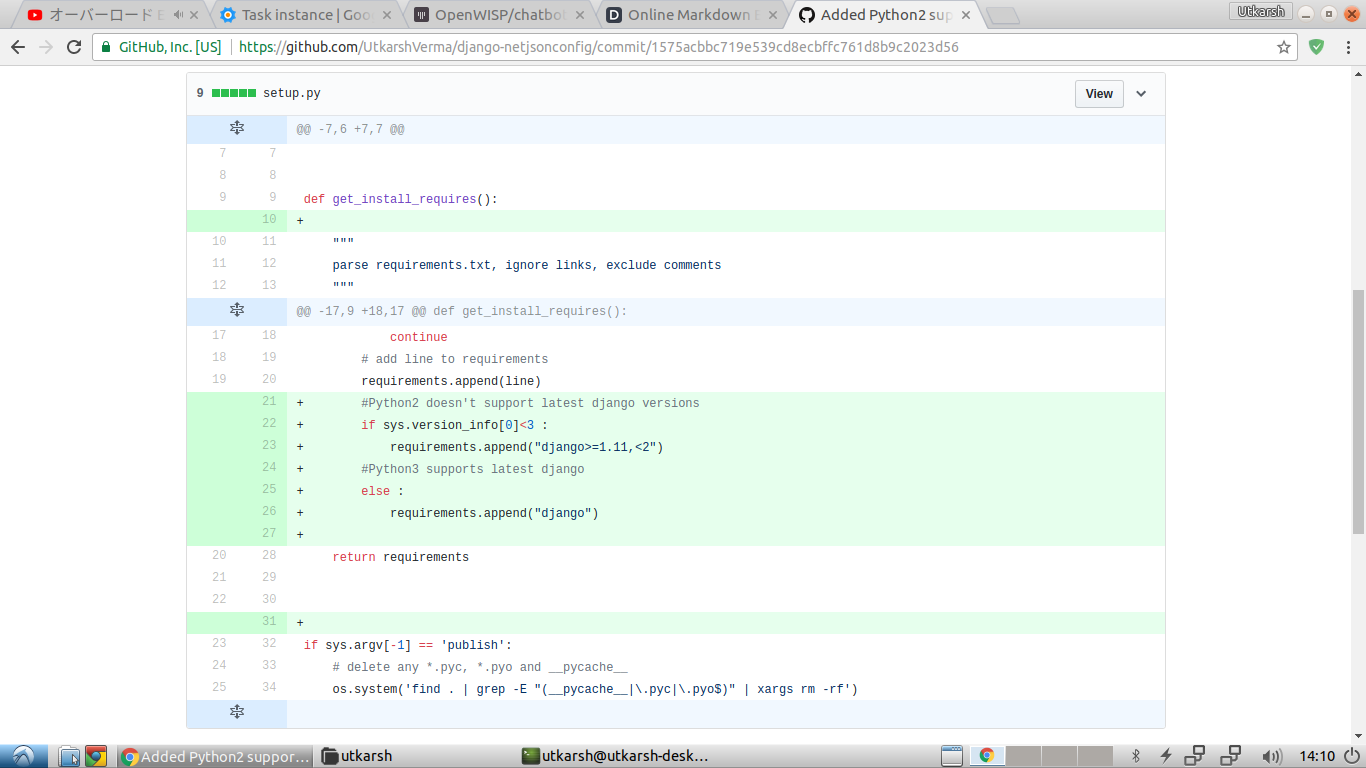The height and width of the screenshot is (768, 1366).
Task: Open the dropdown next to the View button
Action: [1141, 93]
